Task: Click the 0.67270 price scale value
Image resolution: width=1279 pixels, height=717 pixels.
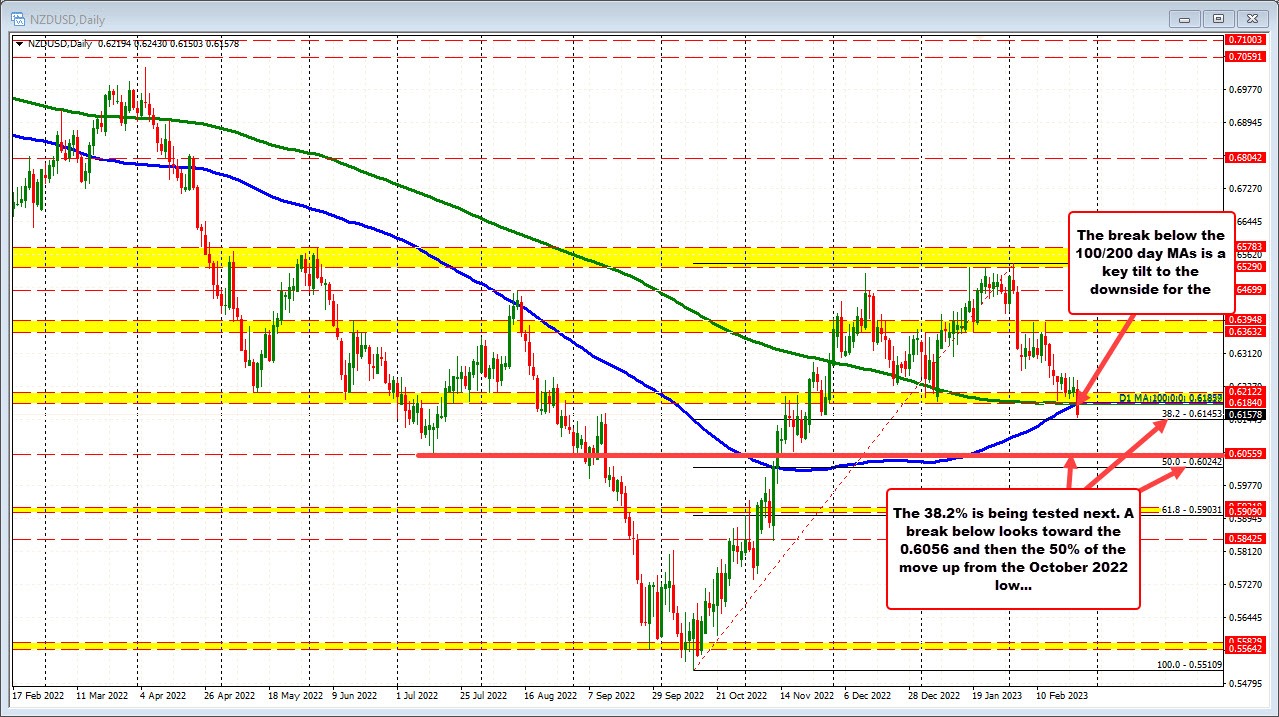Action: (x=1246, y=189)
